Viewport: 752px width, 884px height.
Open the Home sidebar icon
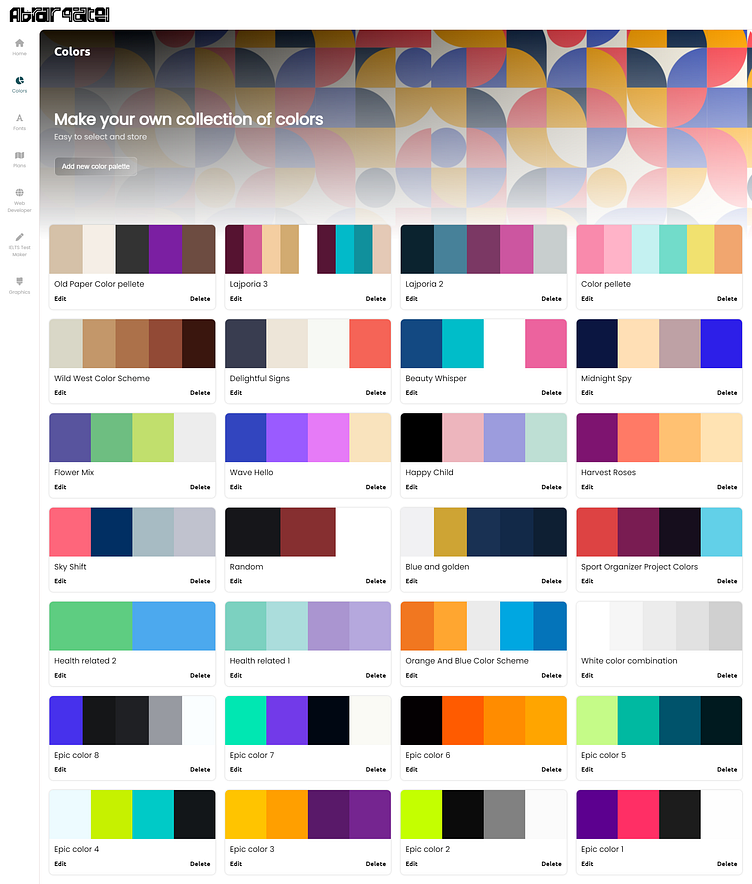pos(19,43)
